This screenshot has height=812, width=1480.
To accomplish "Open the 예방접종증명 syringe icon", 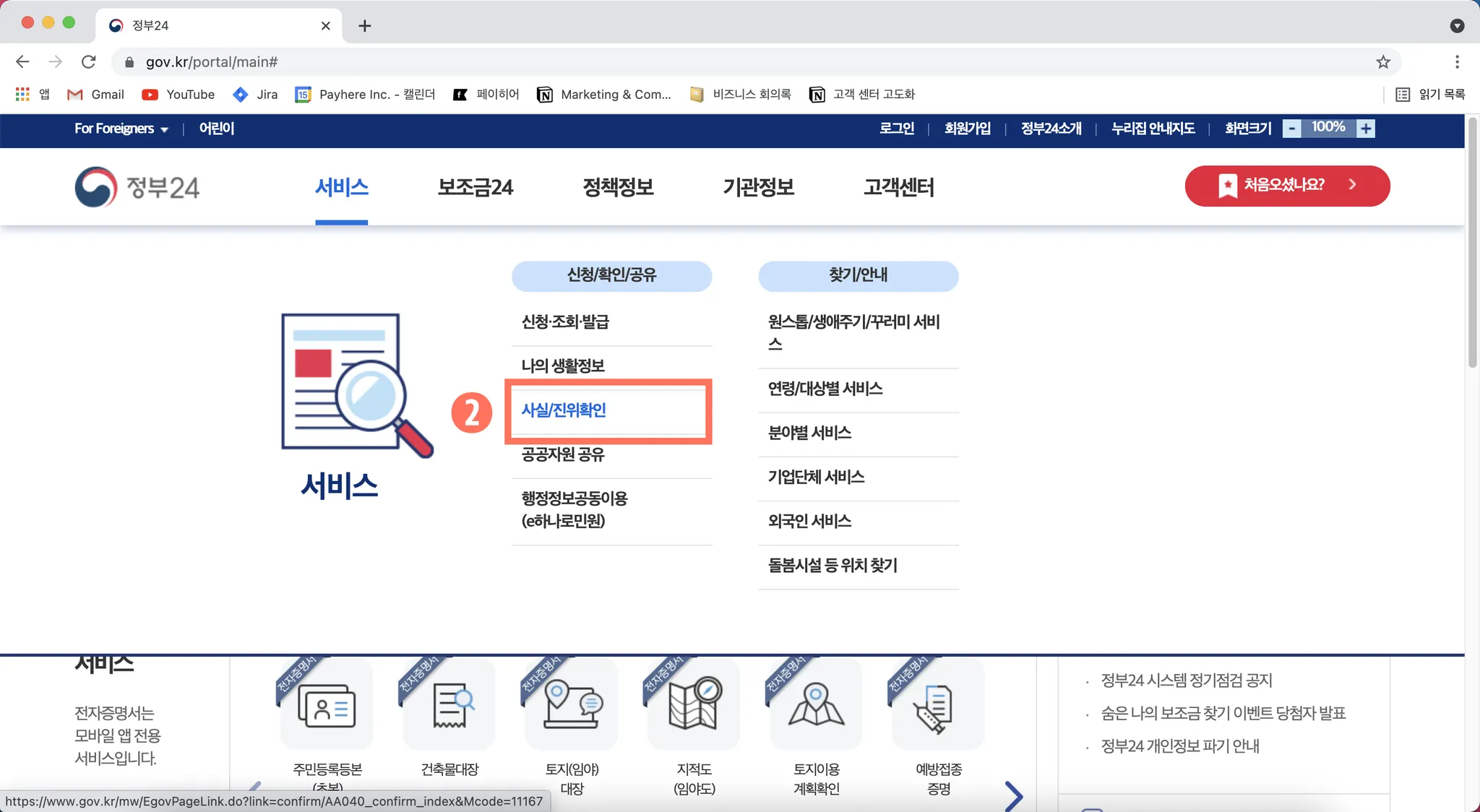I will click(x=938, y=706).
